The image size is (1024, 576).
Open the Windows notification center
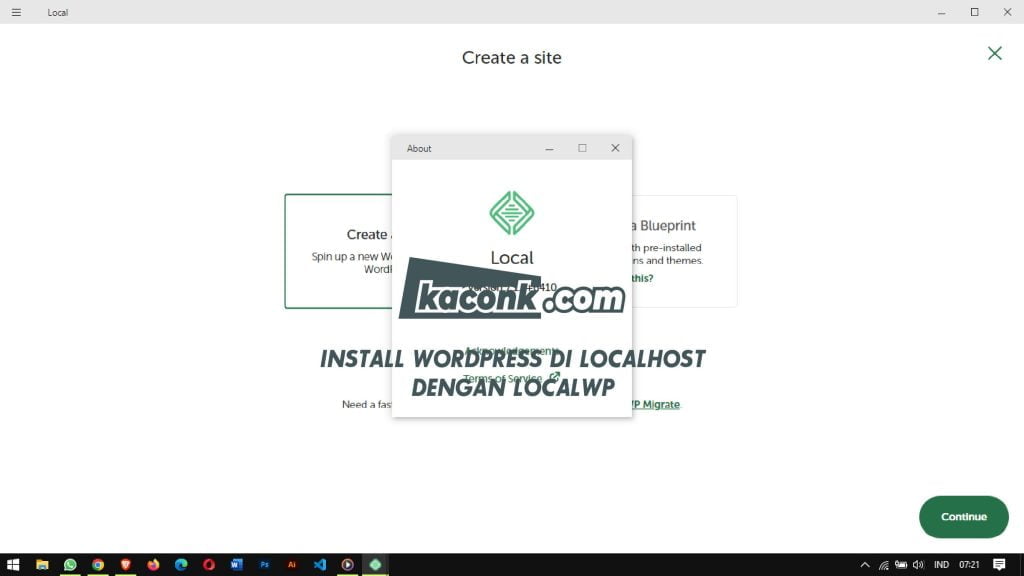(x=999, y=565)
